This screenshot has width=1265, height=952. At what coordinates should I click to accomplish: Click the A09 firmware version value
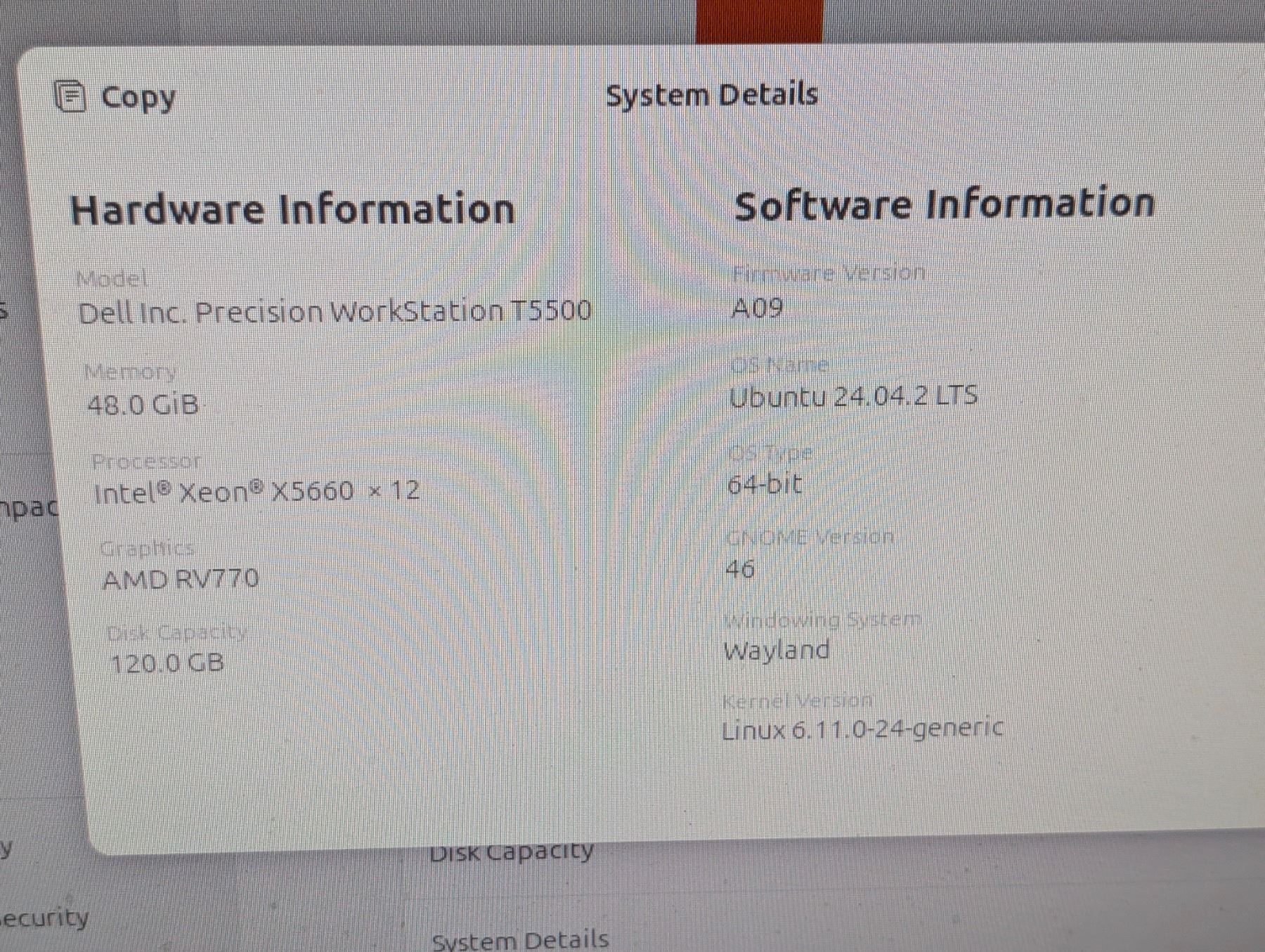point(757,308)
